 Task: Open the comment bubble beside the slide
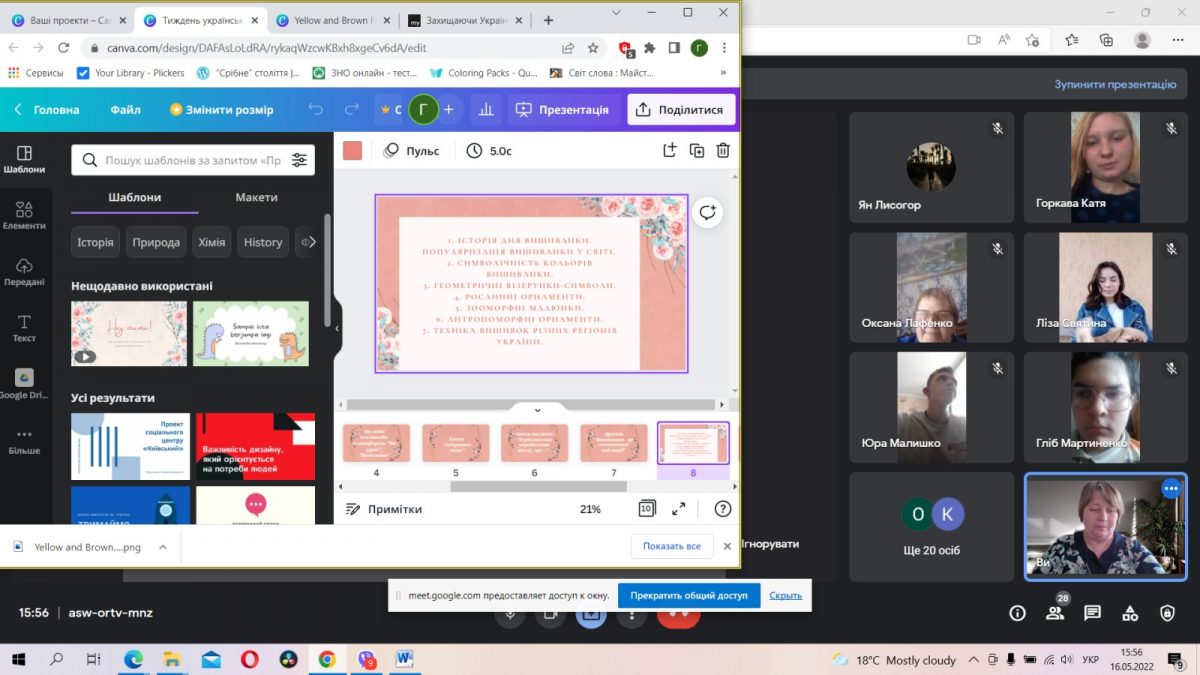point(708,212)
